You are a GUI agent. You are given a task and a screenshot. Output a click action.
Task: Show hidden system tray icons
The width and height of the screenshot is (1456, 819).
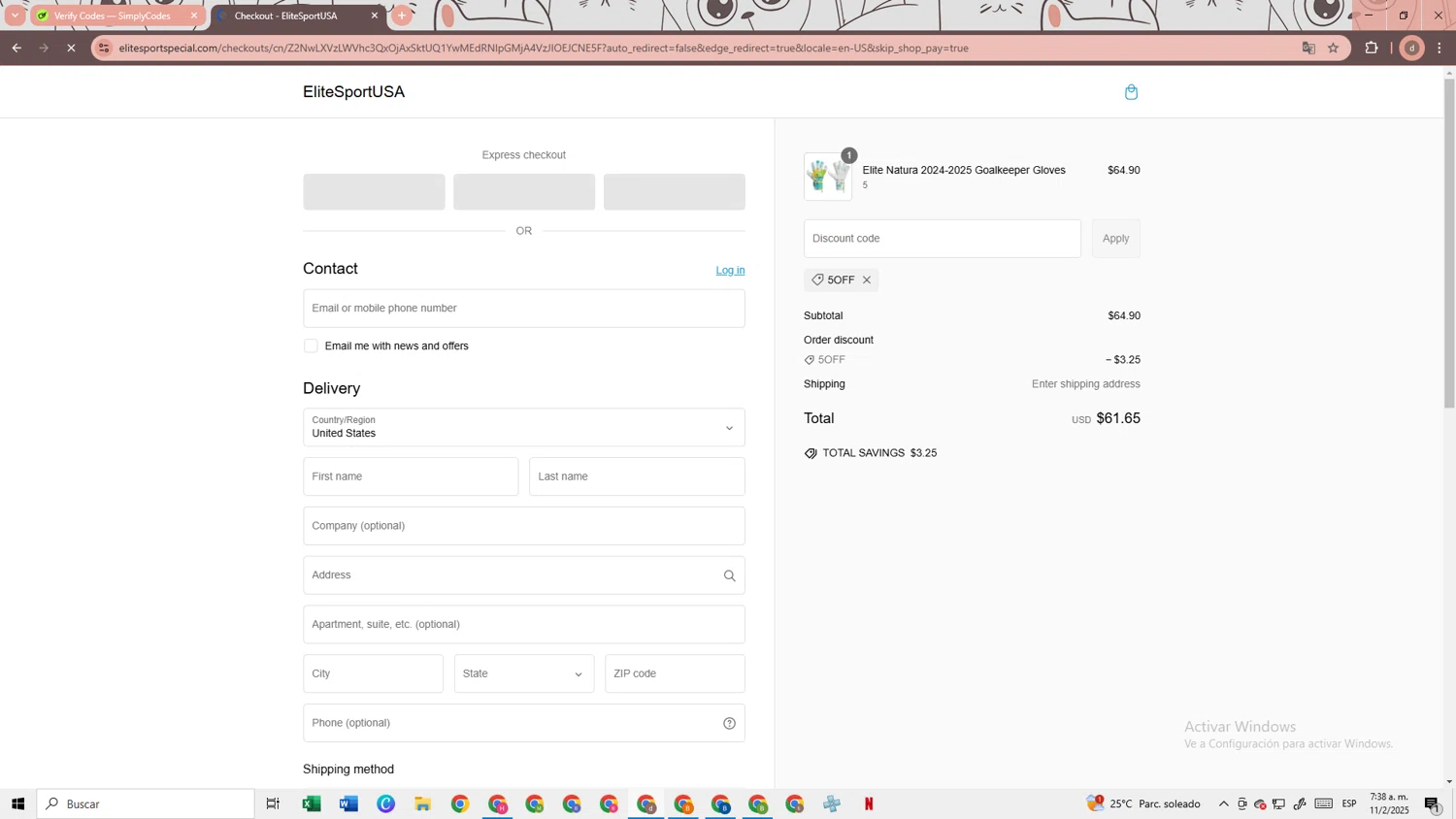click(1224, 803)
